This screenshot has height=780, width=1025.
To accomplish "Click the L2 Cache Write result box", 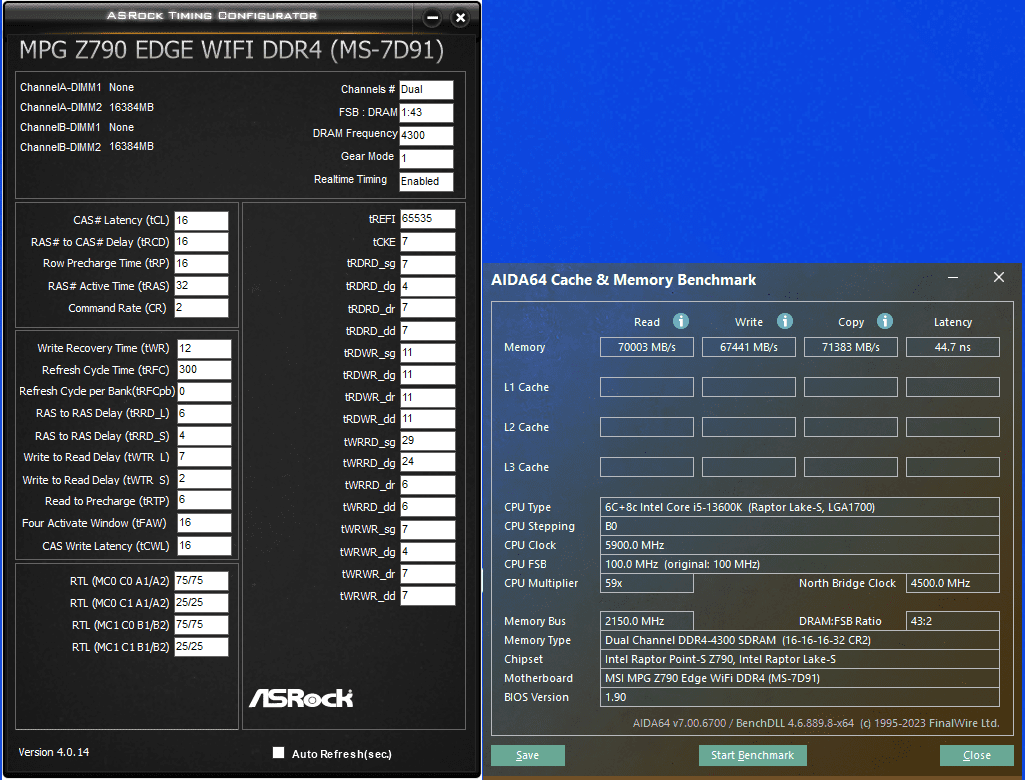I will tap(748, 427).
